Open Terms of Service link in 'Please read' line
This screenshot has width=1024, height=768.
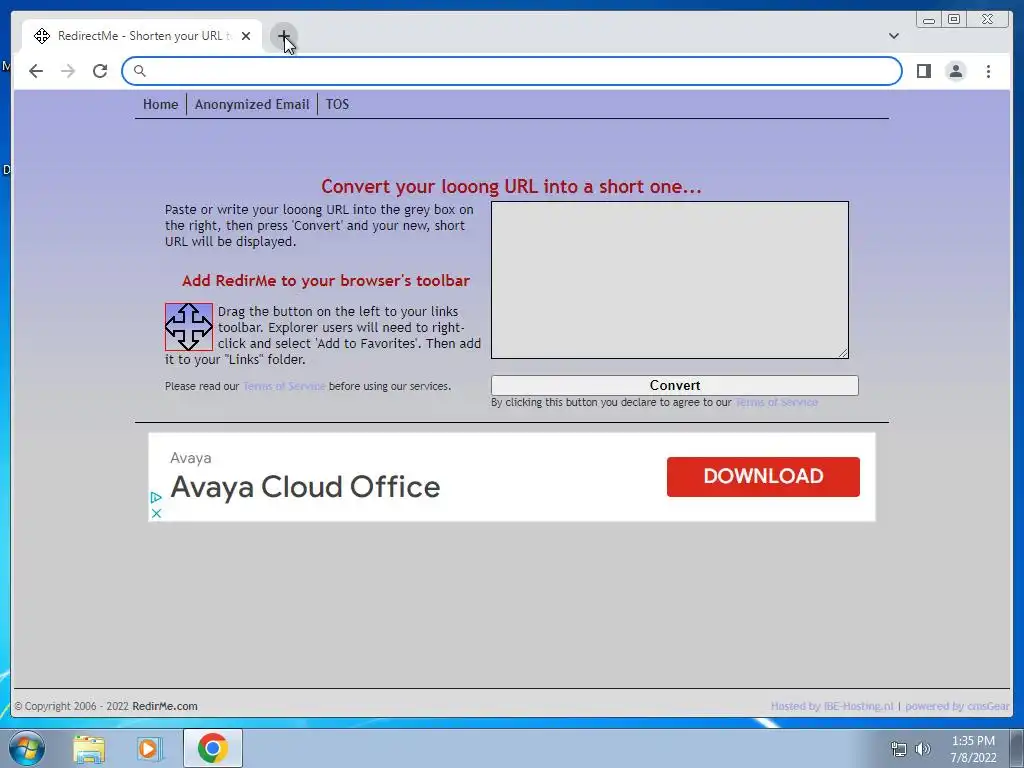point(284,386)
